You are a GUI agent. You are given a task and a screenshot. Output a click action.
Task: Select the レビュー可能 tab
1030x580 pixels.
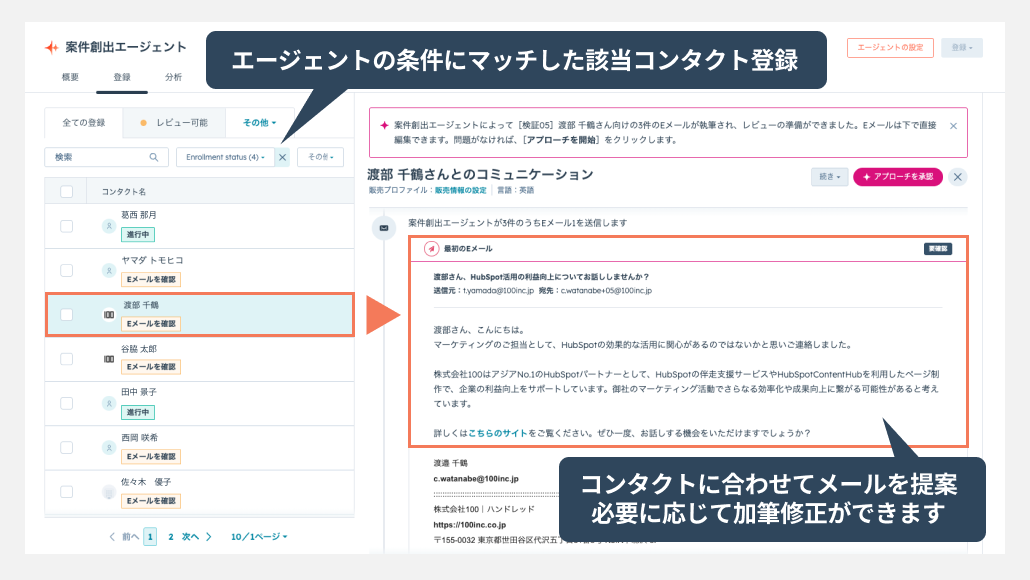(x=175, y=123)
